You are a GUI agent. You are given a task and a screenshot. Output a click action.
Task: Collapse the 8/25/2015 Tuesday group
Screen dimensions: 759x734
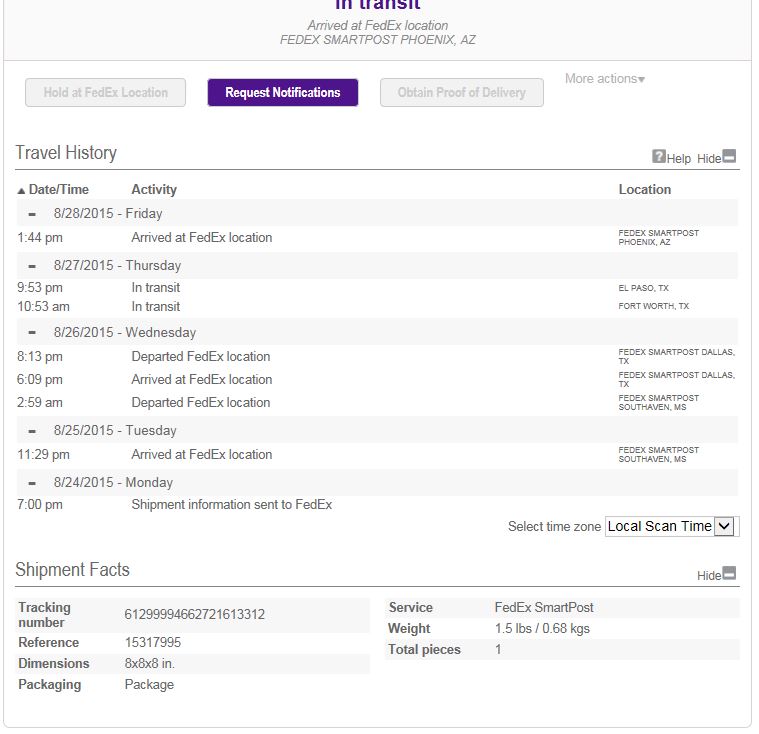pyautogui.click(x=32, y=431)
